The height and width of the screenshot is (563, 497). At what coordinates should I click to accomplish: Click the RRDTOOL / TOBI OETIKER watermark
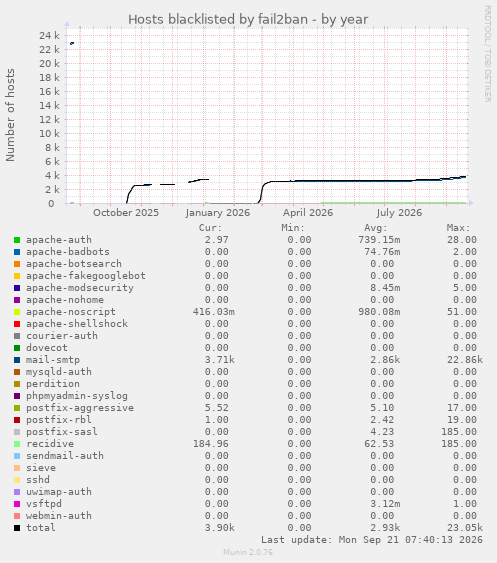pos(487,54)
